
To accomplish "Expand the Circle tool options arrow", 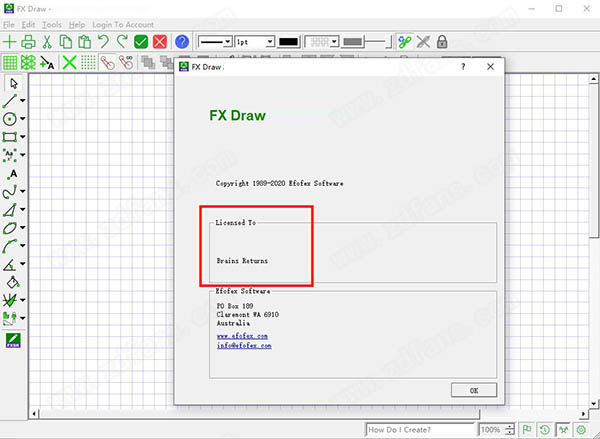I will coord(23,119).
